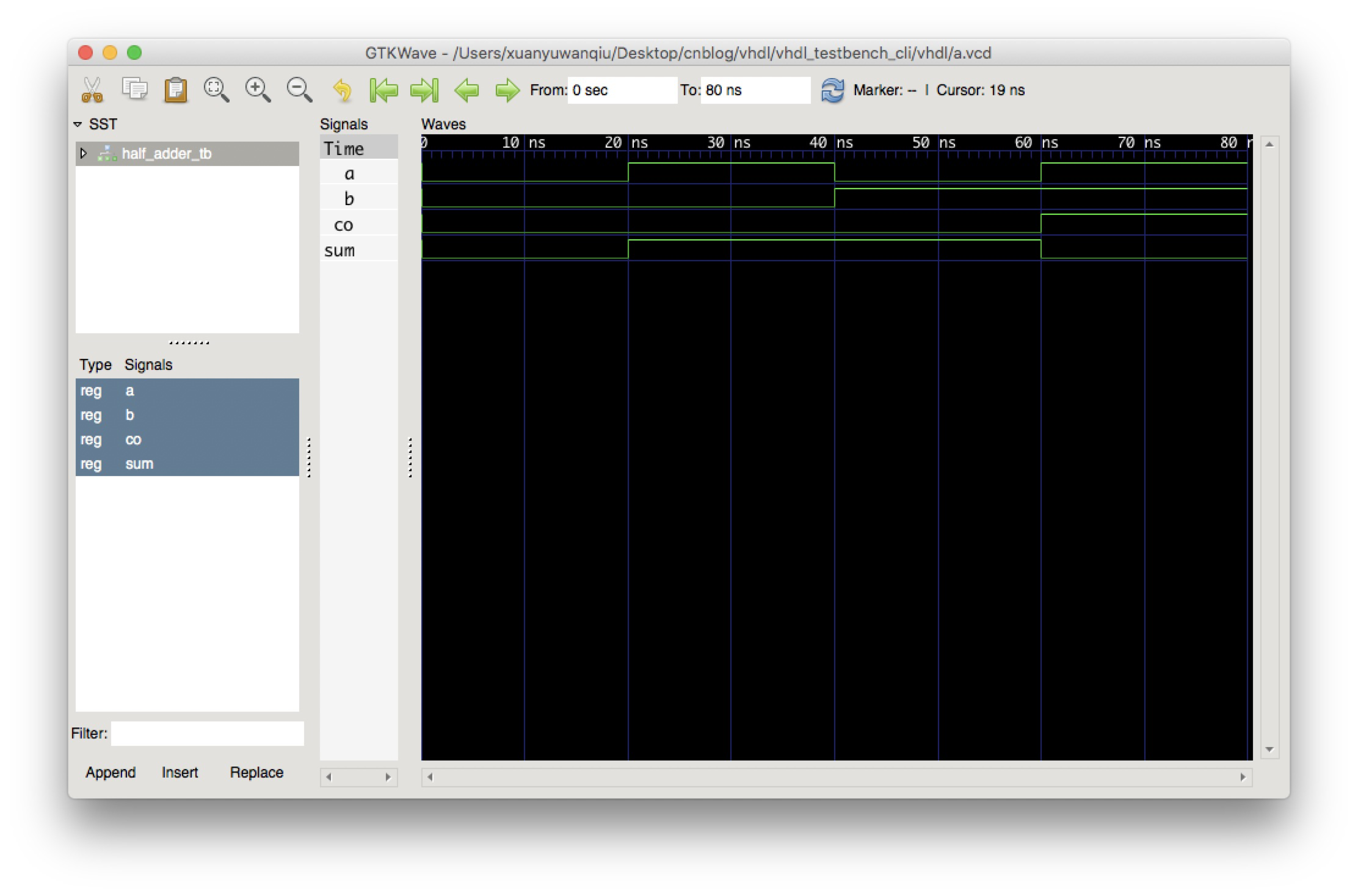Select the half_adder_tb module row
This screenshot has height=896, width=1358.
[187, 153]
